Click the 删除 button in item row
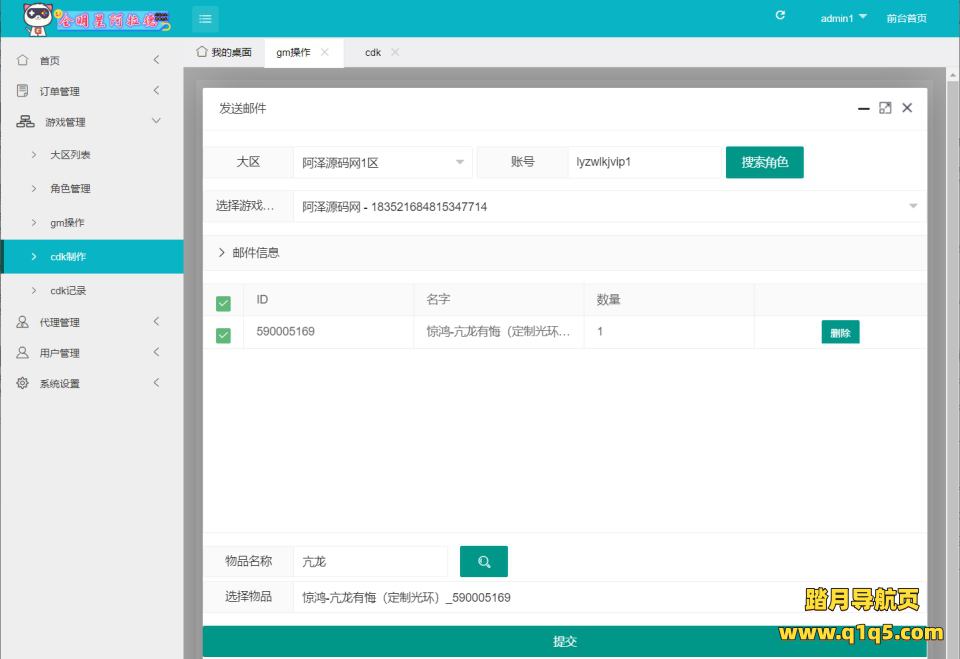The height and width of the screenshot is (659, 960). tap(840, 333)
